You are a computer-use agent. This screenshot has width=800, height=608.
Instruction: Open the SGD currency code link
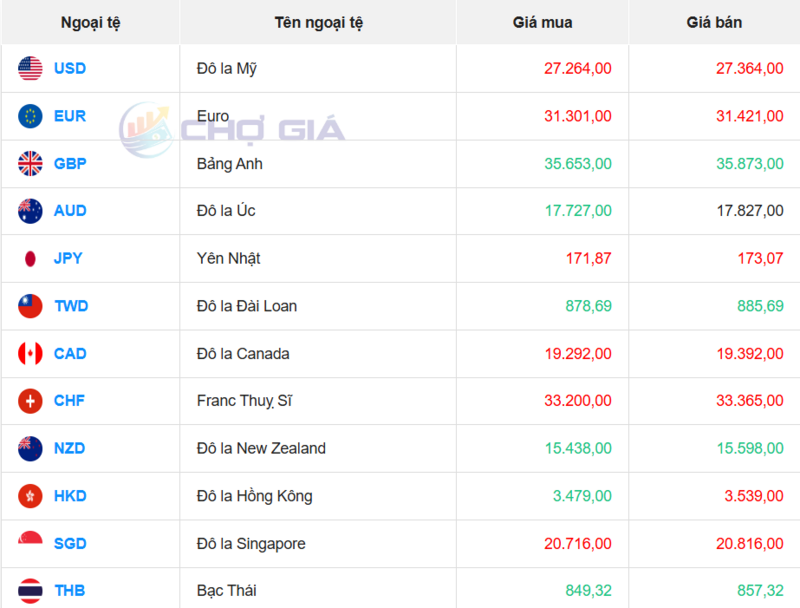[70, 544]
